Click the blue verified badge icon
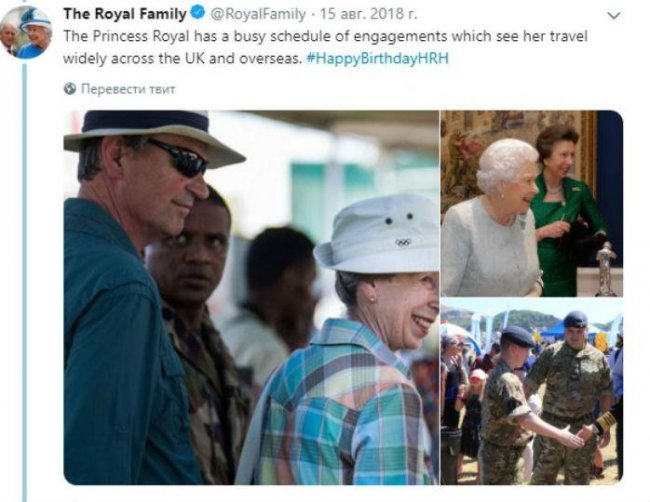This screenshot has width=650, height=502. (x=198, y=14)
